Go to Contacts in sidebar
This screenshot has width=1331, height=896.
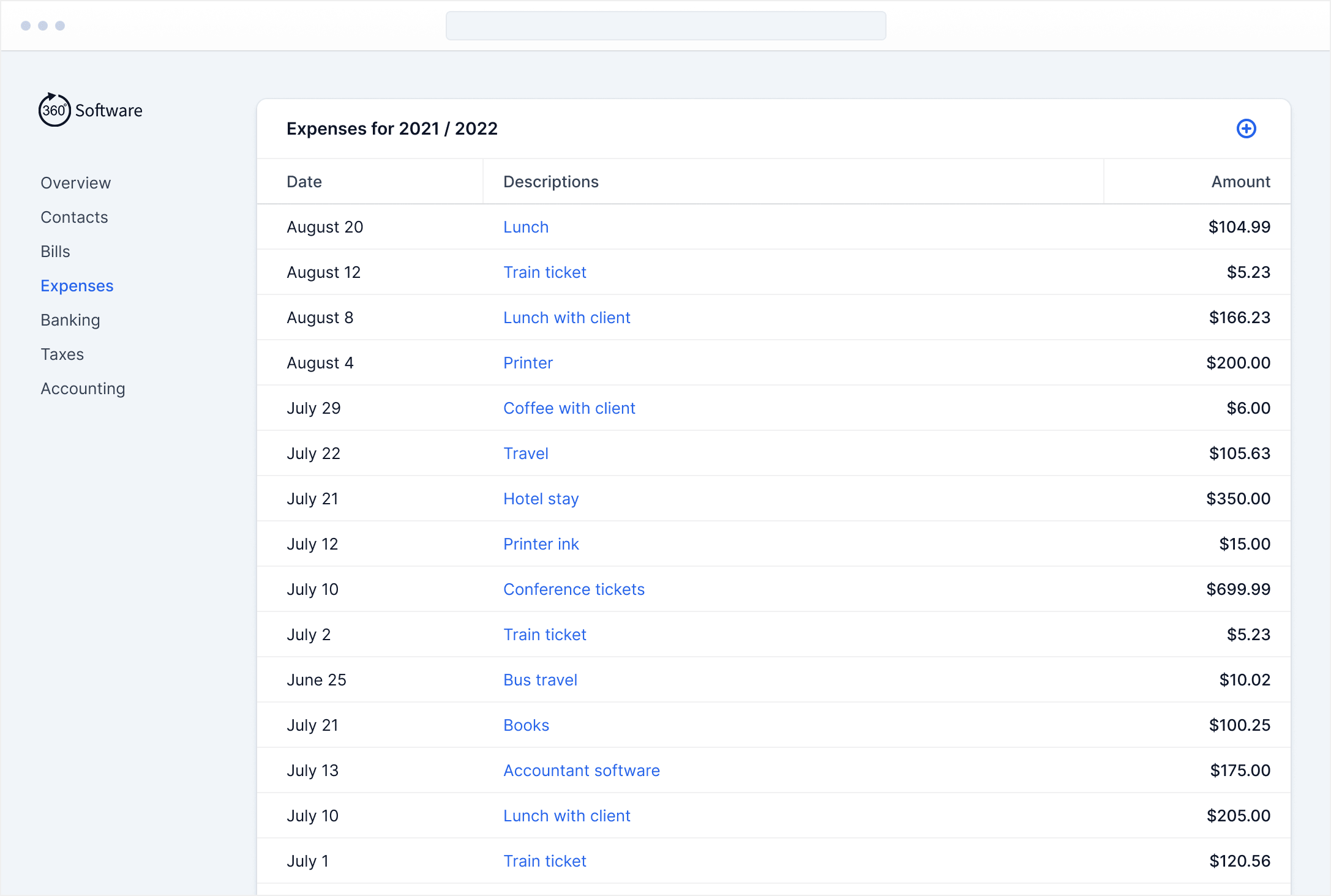(74, 217)
